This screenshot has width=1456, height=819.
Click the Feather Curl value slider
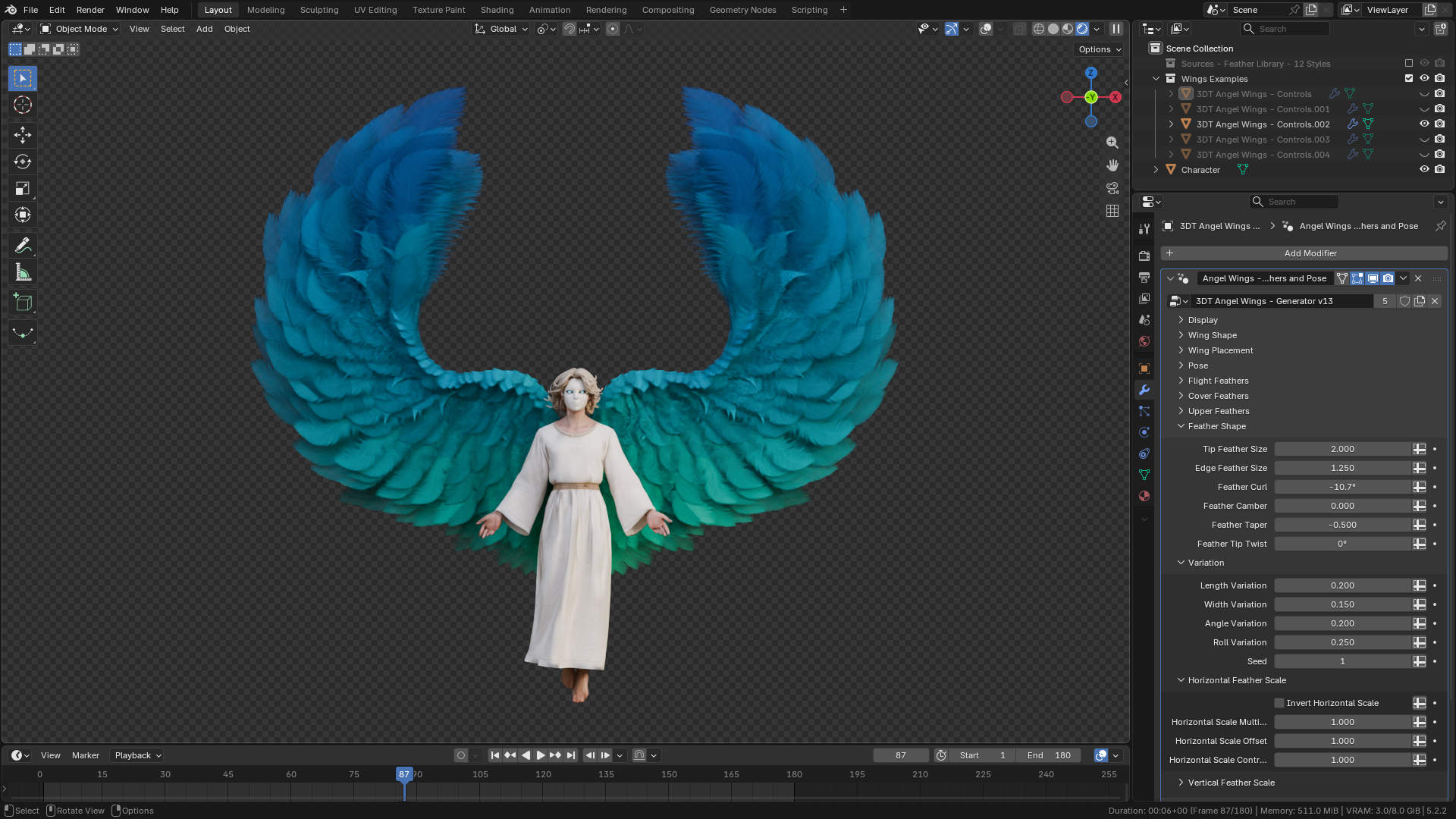pyautogui.click(x=1342, y=487)
